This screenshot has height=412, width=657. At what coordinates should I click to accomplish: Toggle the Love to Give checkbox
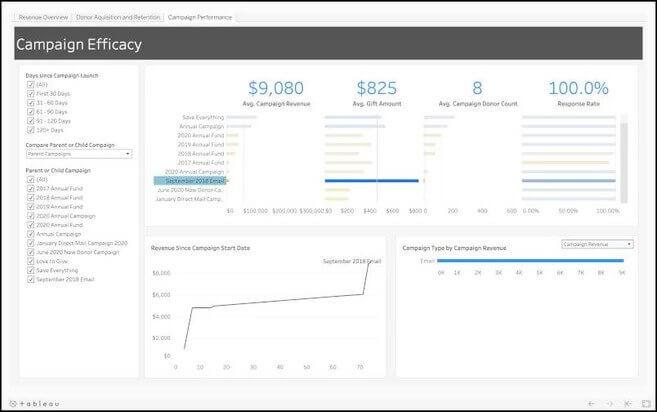[x=30, y=260]
